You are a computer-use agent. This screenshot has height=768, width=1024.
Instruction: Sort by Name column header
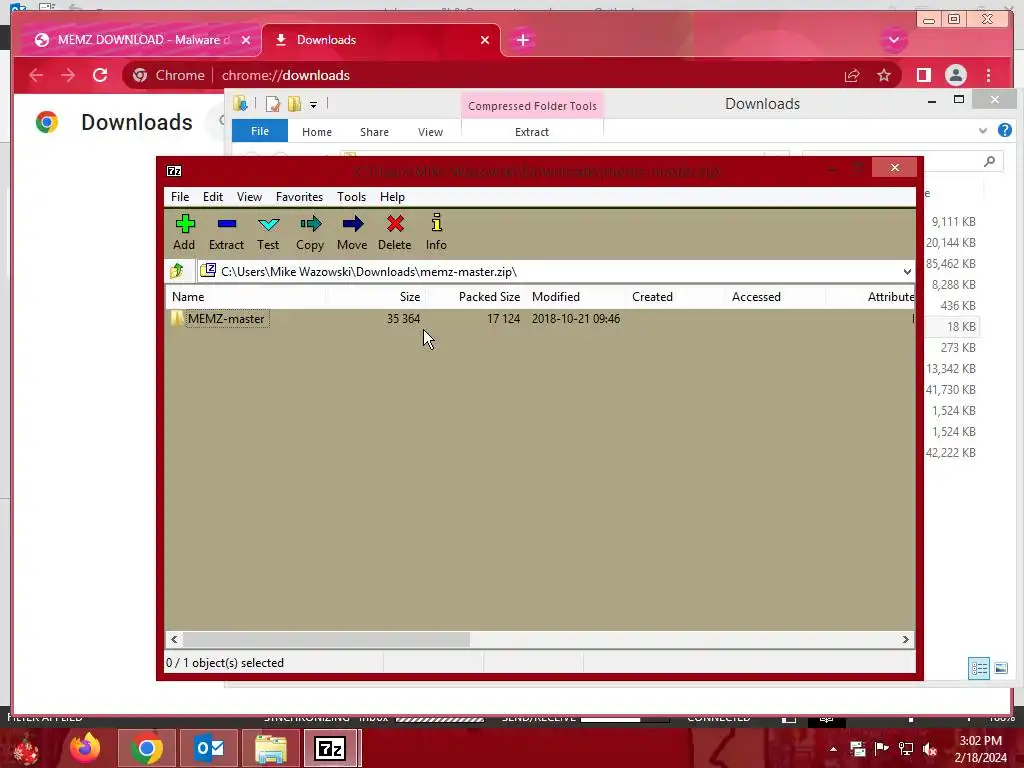pos(246,296)
